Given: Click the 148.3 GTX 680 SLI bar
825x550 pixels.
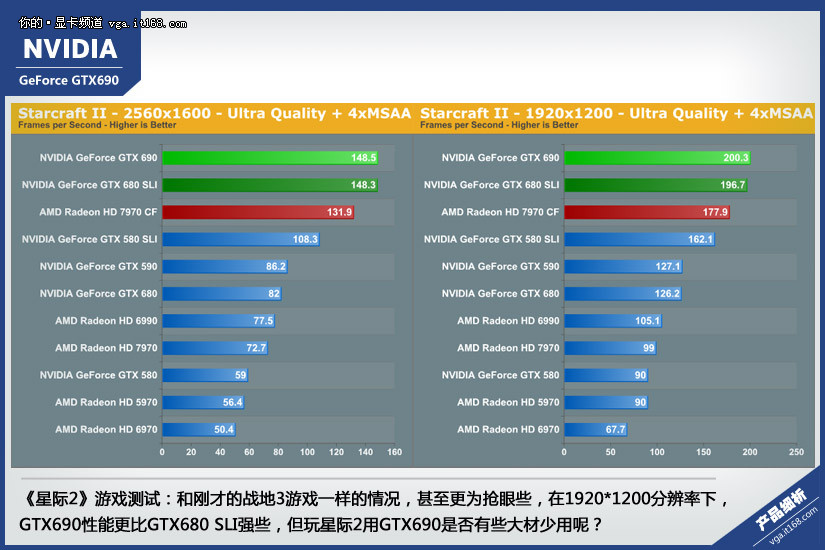Looking at the screenshot, I should point(270,185).
